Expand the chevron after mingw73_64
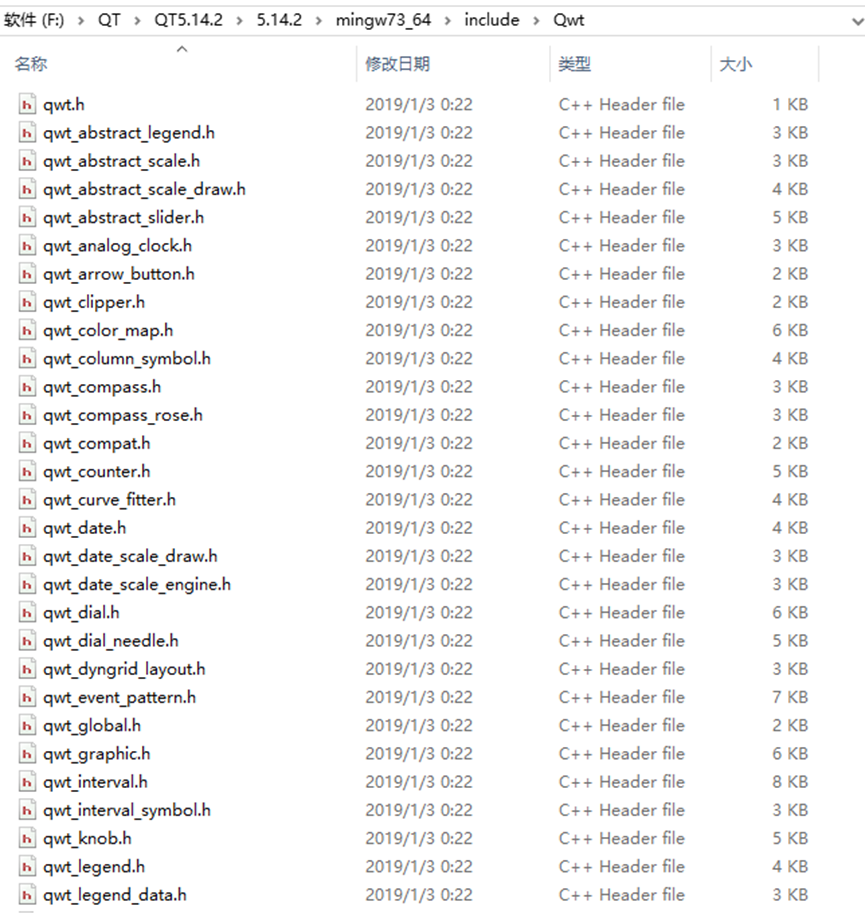Image resolution: width=865 pixels, height=918 pixels. 447,20
